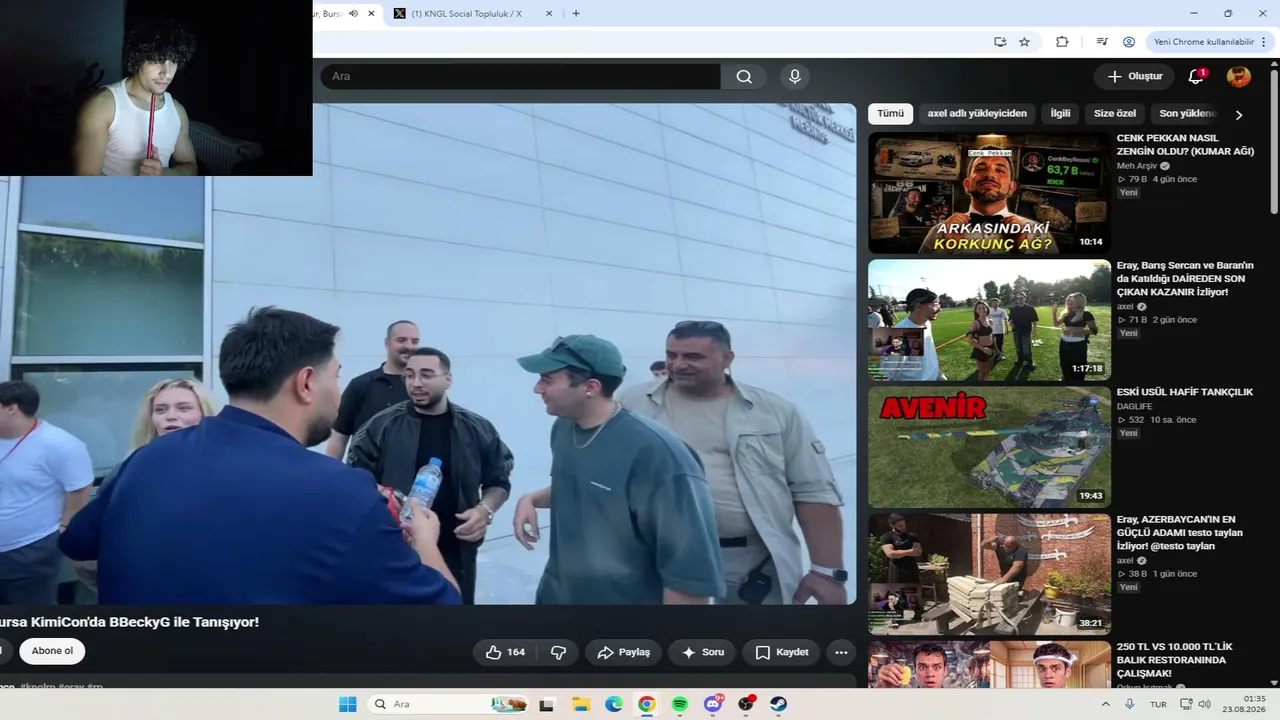Viewport: 1280px width, 720px height.
Task: Mute the playing tab via speaker icon
Action: (353, 13)
